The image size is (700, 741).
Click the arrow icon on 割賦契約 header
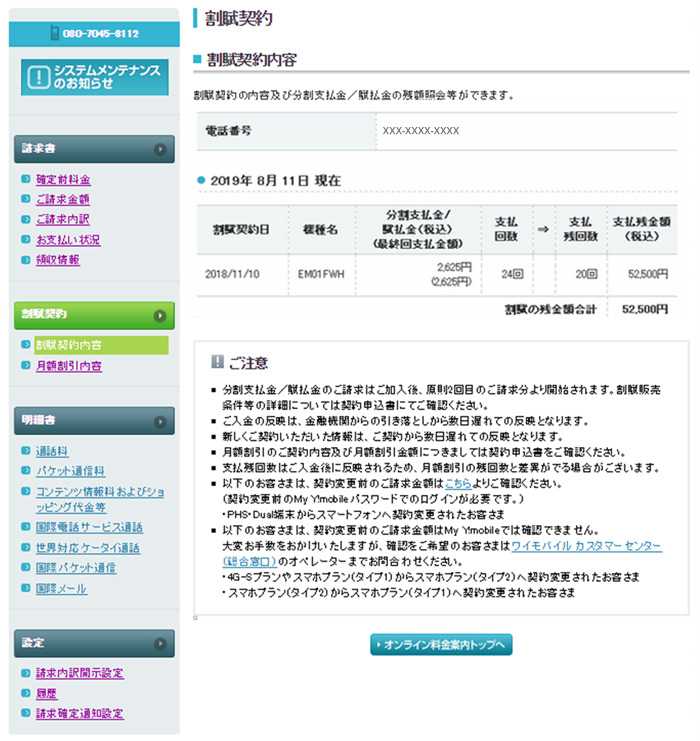(159, 315)
